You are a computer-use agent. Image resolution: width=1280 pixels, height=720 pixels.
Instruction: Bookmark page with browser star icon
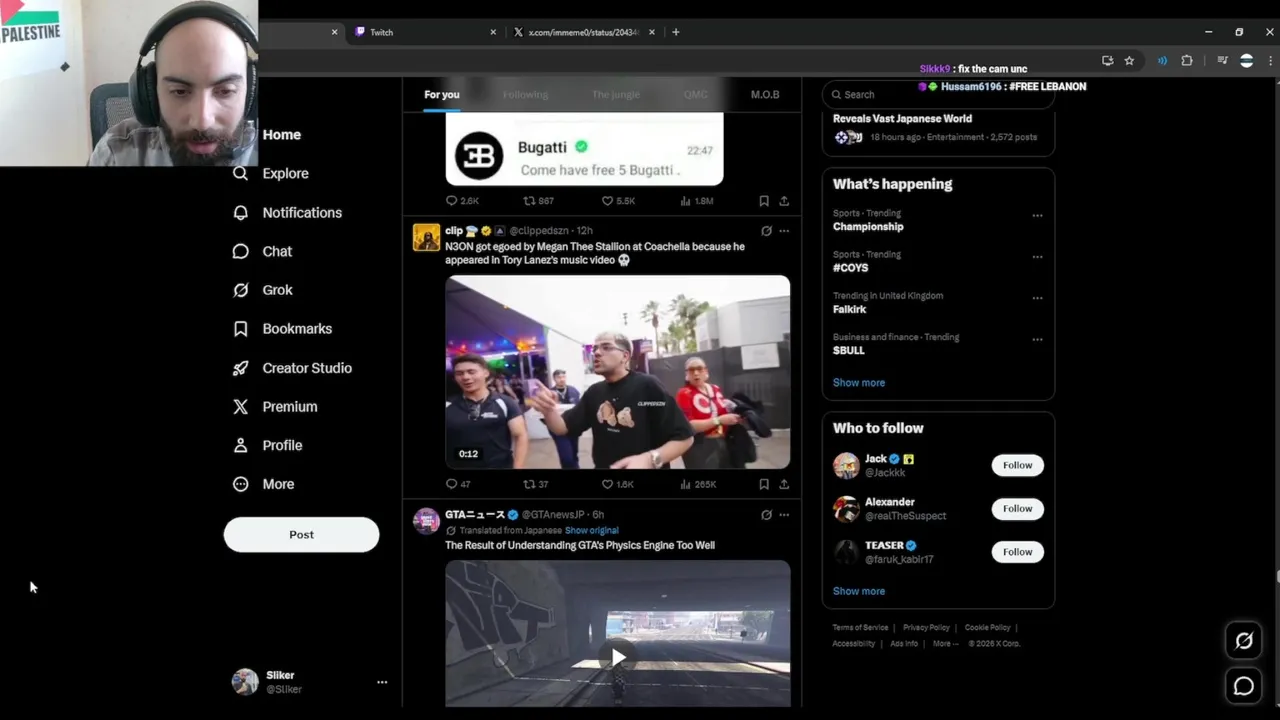[x=1129, y=61]
